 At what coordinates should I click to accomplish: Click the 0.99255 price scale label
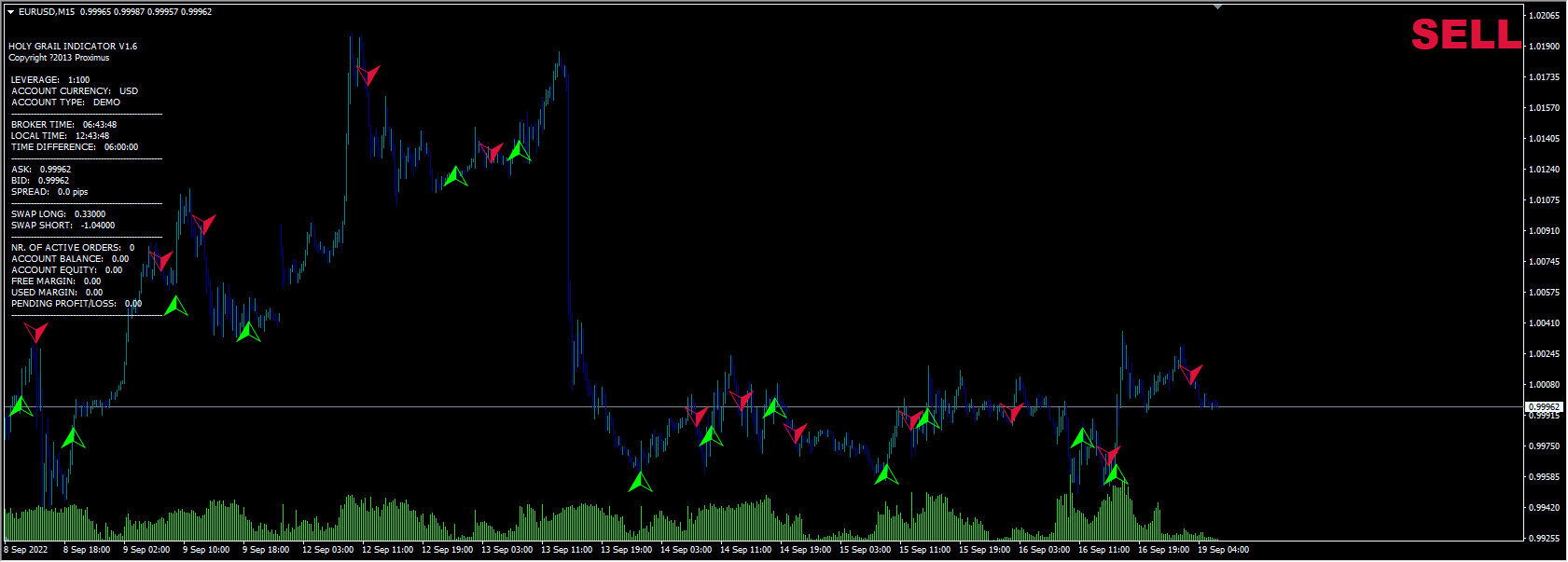(1545, 539)
